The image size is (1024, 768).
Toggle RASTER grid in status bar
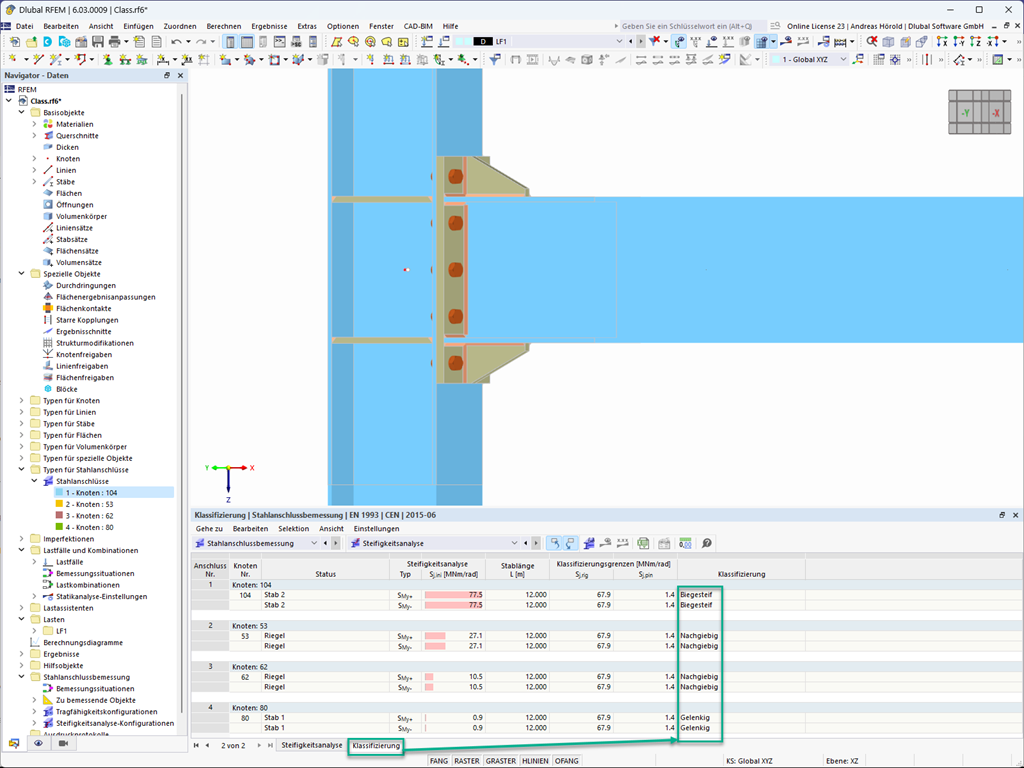tap(466, 761)
